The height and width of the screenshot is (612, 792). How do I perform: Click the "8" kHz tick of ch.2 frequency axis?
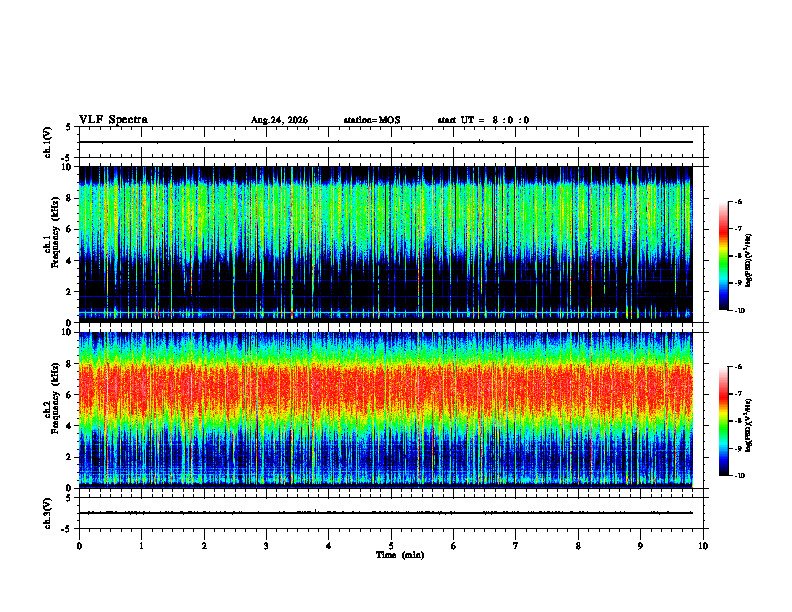pos(70,364)
